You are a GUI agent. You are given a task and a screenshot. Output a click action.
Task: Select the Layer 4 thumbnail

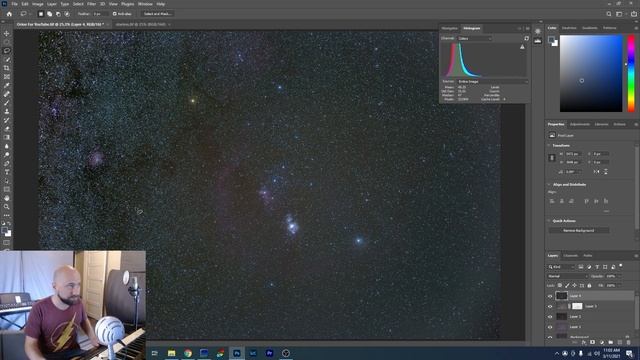click(562, 296)
